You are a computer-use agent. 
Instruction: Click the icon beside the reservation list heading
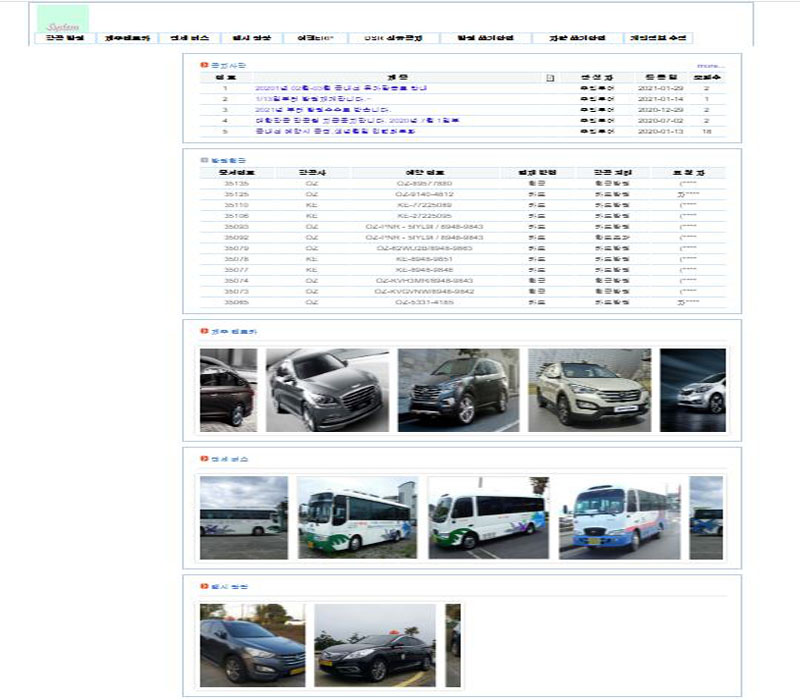click(x=204, y=160)
